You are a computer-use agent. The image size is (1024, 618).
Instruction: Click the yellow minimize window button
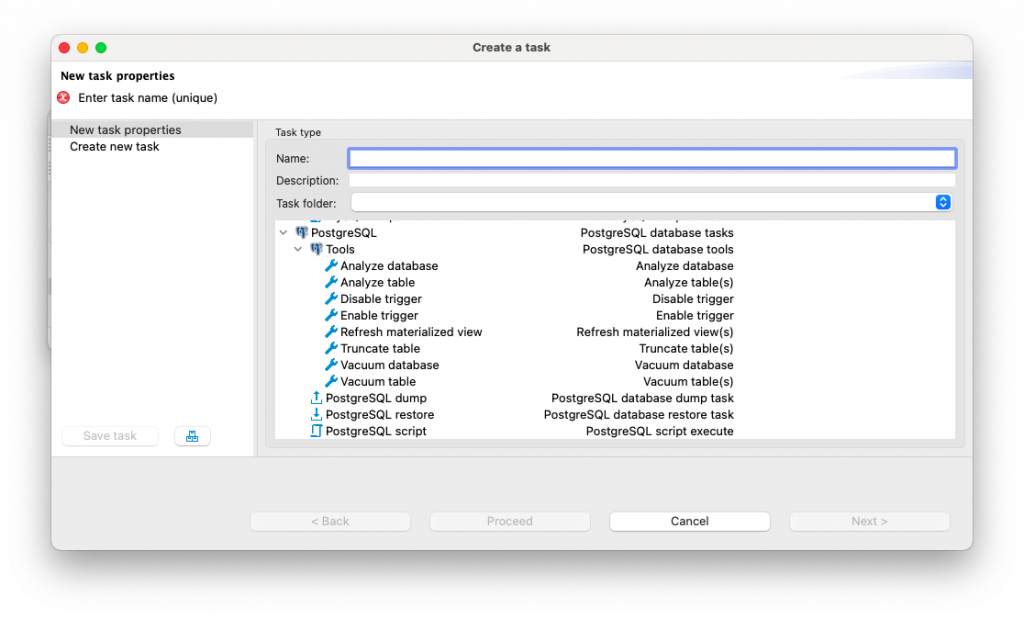click(82, 48)
